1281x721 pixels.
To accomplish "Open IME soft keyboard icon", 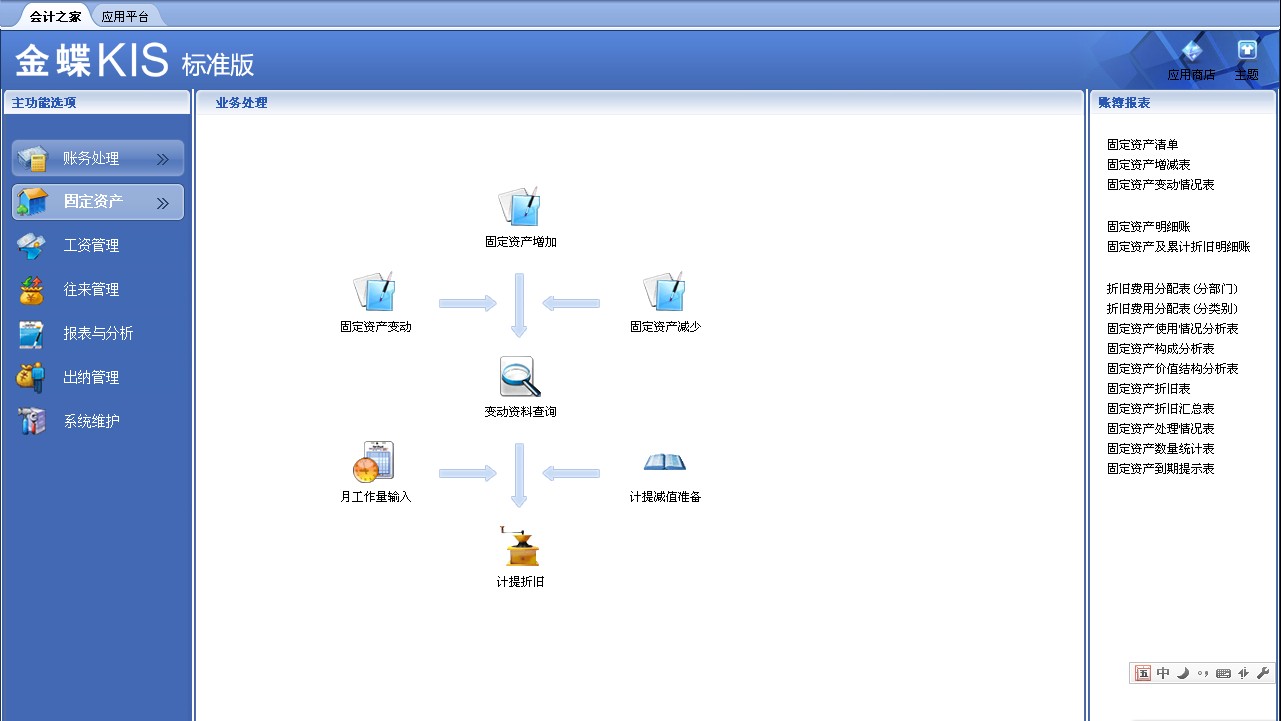I will pos(1223,673).
